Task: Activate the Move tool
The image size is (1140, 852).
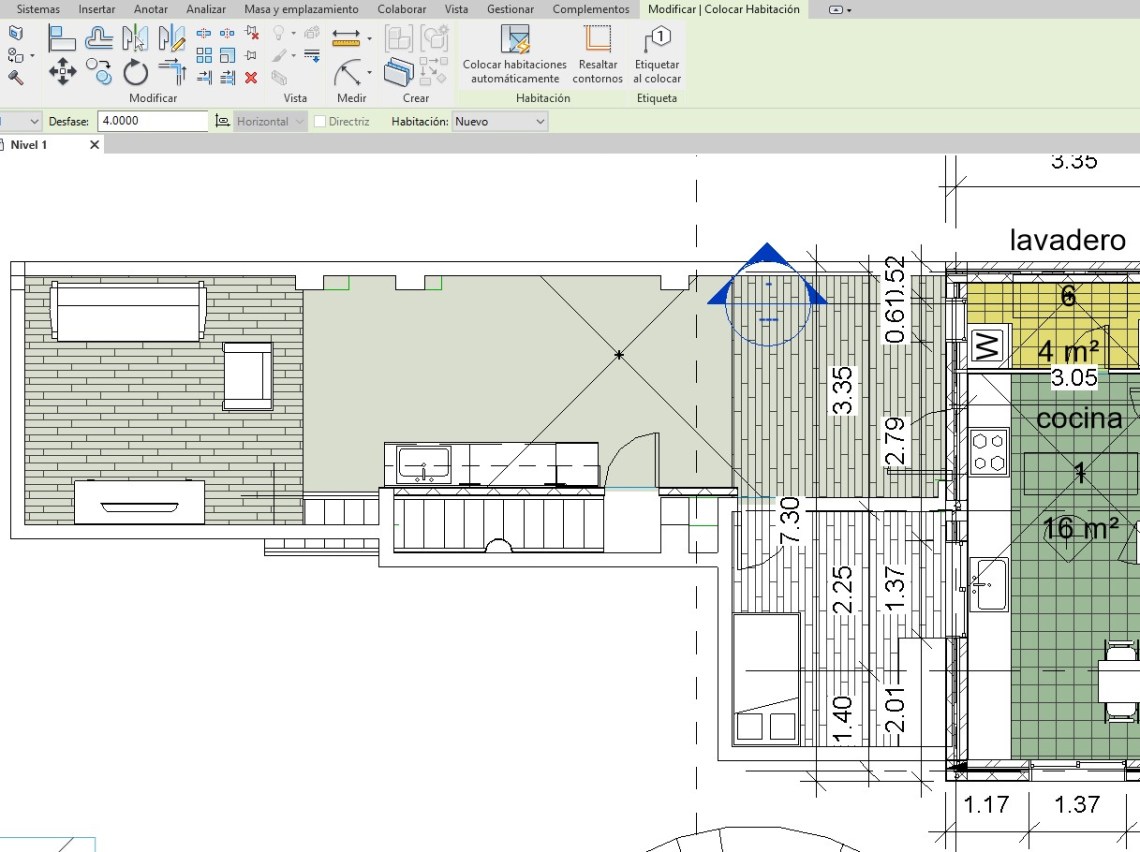Action: point(62,71)
